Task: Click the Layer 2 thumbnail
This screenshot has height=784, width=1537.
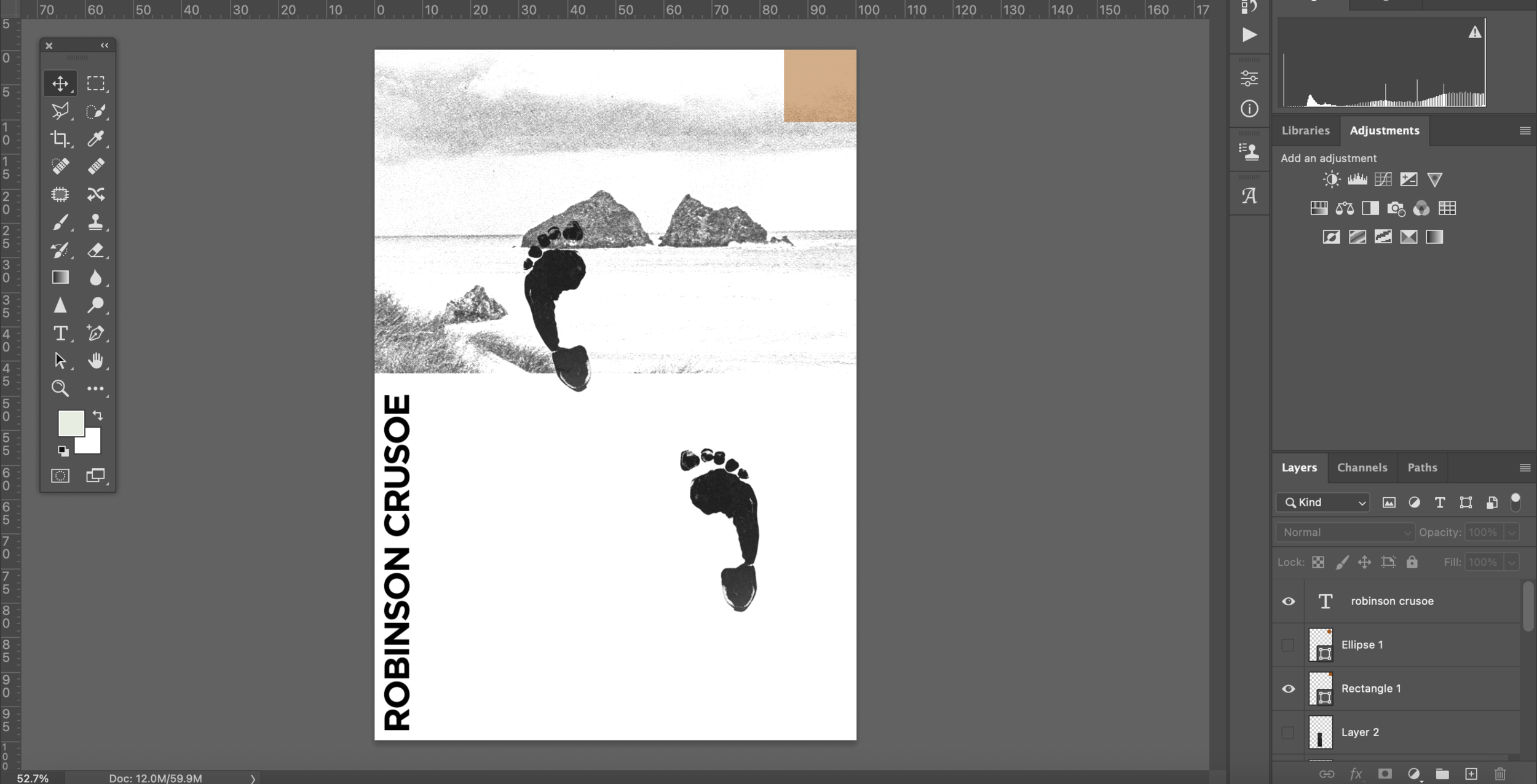Action: [x=1321, y=732]
